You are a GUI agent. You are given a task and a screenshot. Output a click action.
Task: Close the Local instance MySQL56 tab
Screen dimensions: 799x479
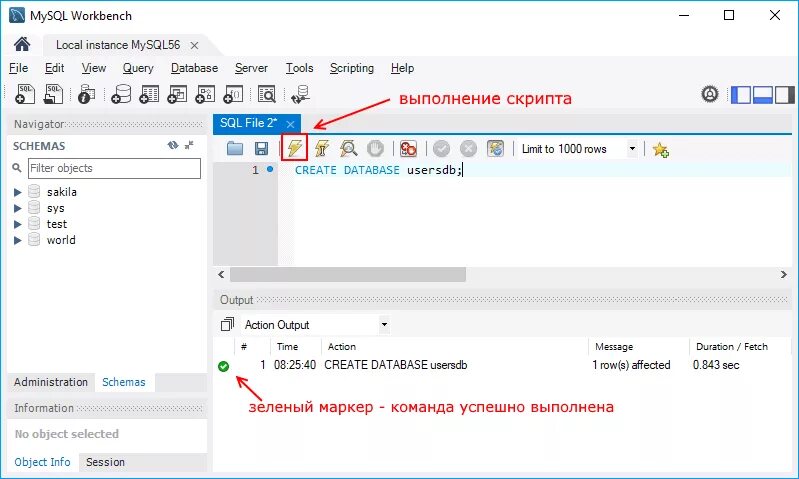(194, 45)
